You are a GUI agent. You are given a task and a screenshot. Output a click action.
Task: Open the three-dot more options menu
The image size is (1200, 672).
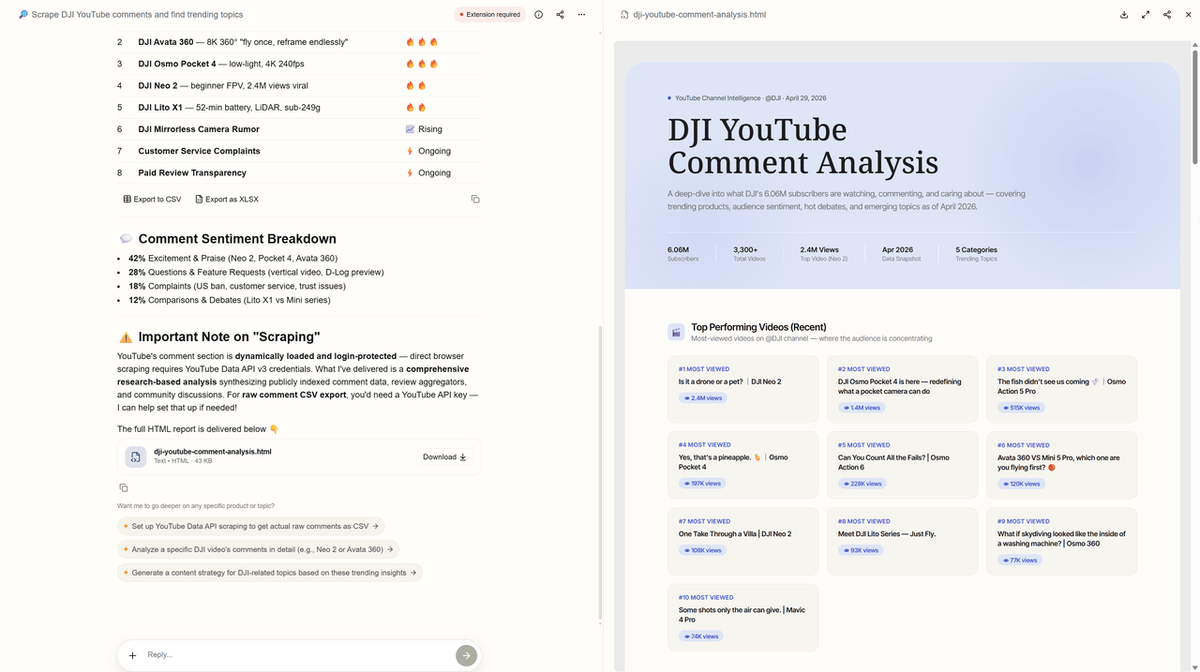tap(582, 15)
